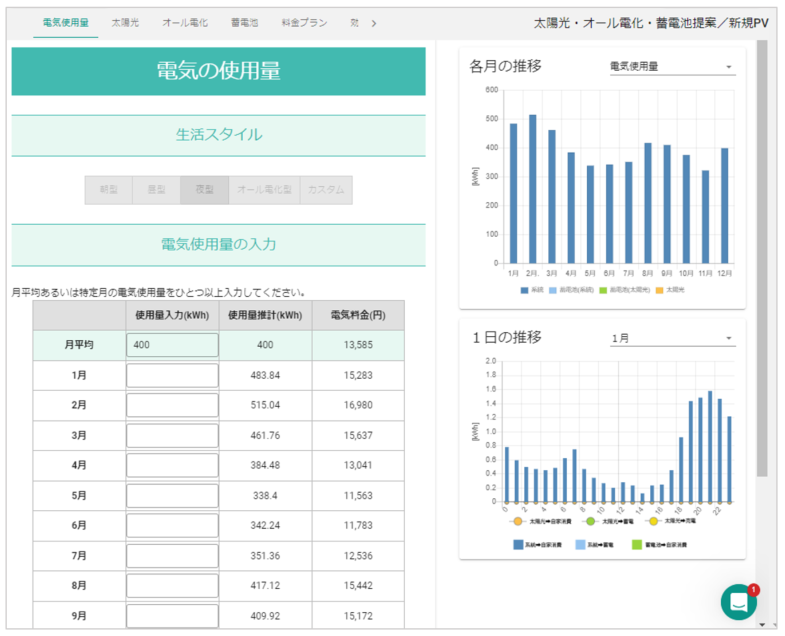Toggle the 蓄電池(系統) legend swatch in monthly chart
Image resolution: width=785 pixels, height=636 pixels.
pos(553,290)
